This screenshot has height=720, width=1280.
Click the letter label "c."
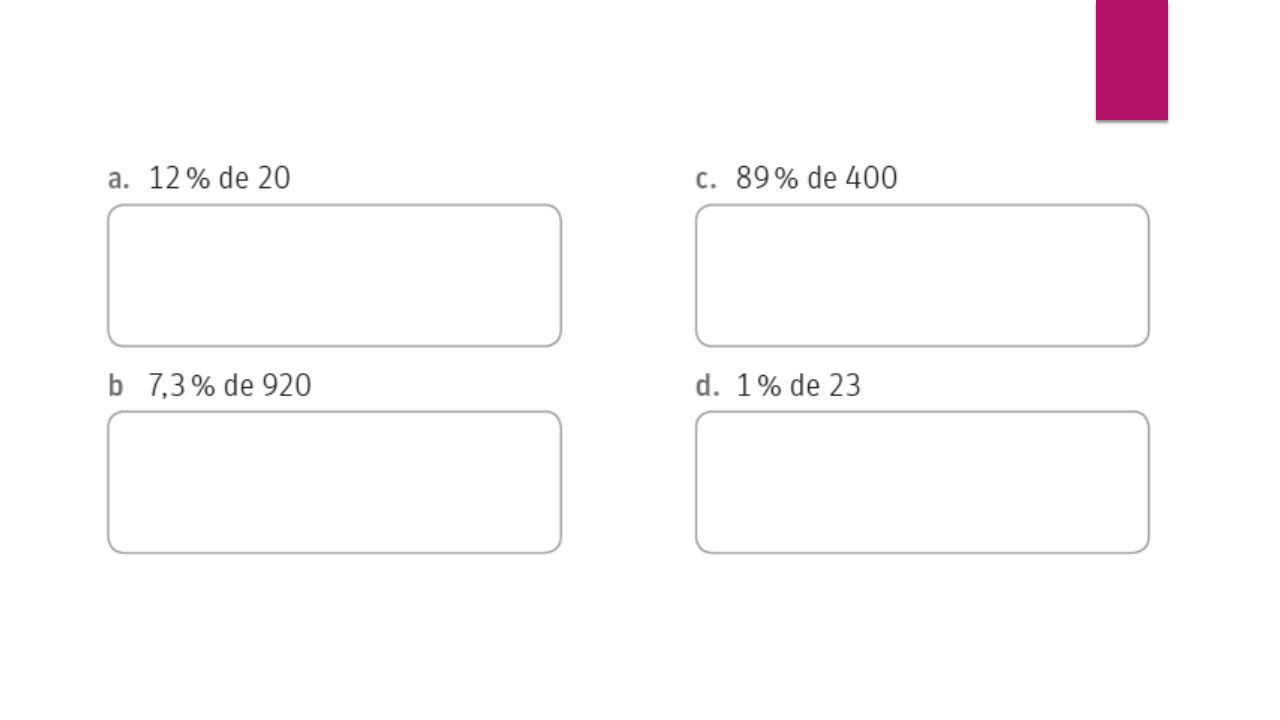click(x=706, y=179)
